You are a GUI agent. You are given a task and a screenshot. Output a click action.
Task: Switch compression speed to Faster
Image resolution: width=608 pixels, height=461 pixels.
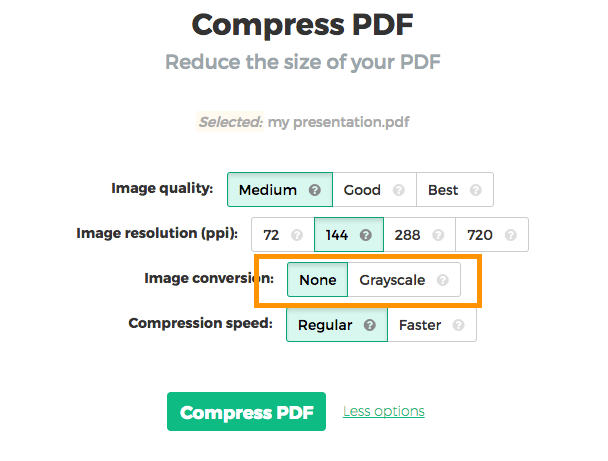[420, 325]
